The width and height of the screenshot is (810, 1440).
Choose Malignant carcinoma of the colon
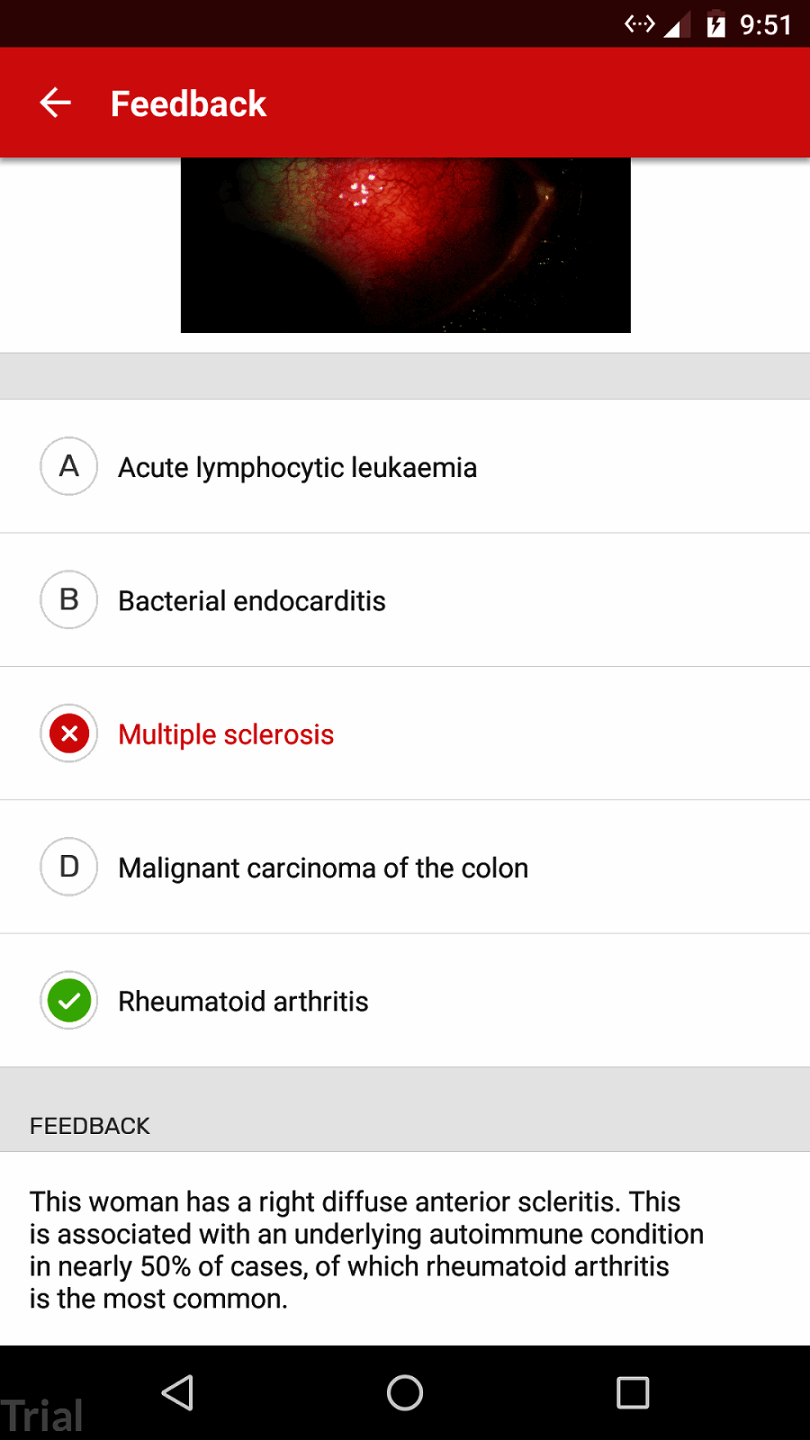[323, 868]
